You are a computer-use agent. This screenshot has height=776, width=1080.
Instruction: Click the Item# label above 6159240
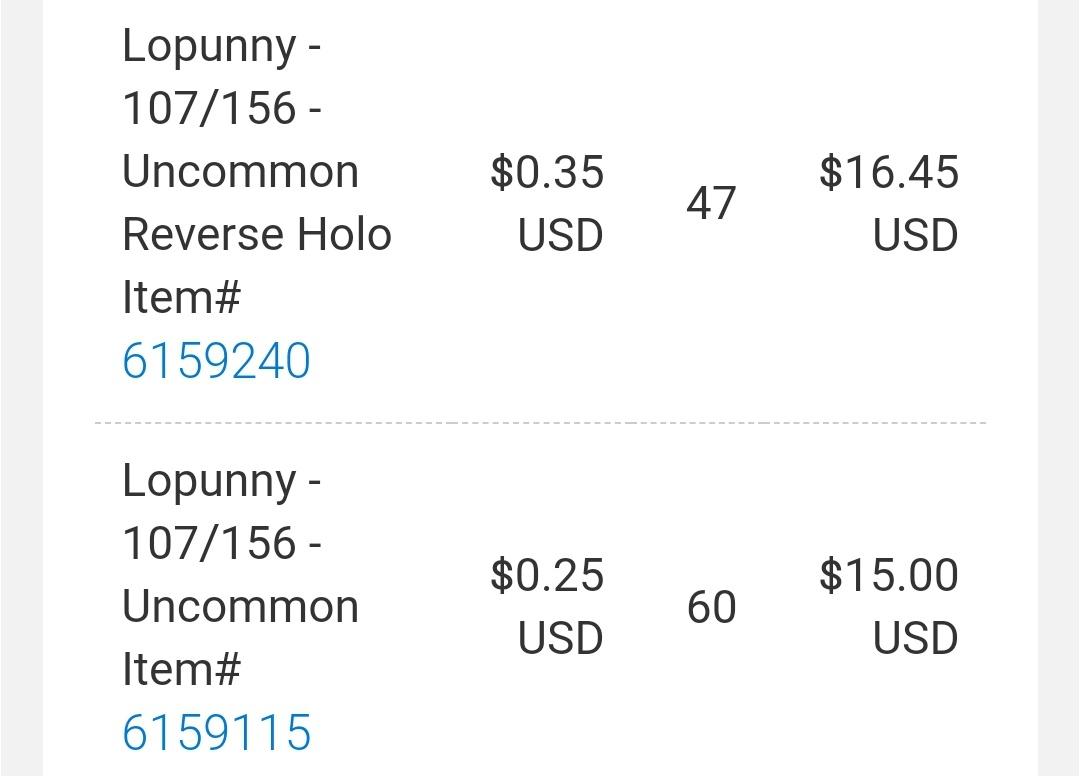181,297
